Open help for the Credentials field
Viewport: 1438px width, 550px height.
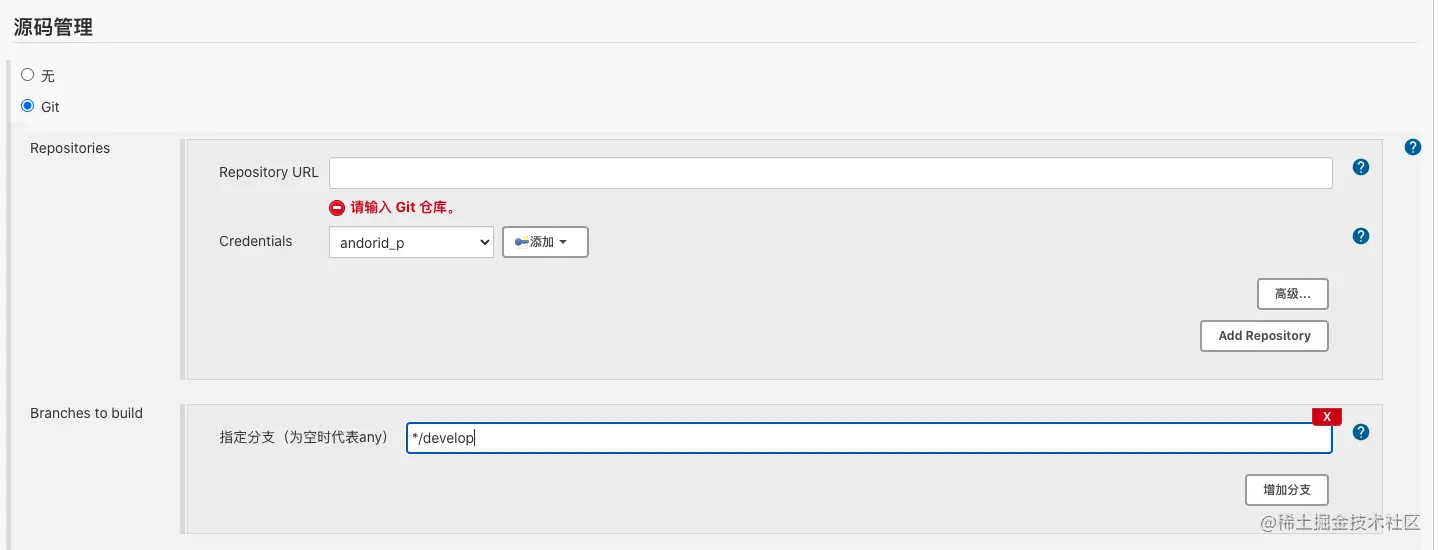pos(1360,237)
